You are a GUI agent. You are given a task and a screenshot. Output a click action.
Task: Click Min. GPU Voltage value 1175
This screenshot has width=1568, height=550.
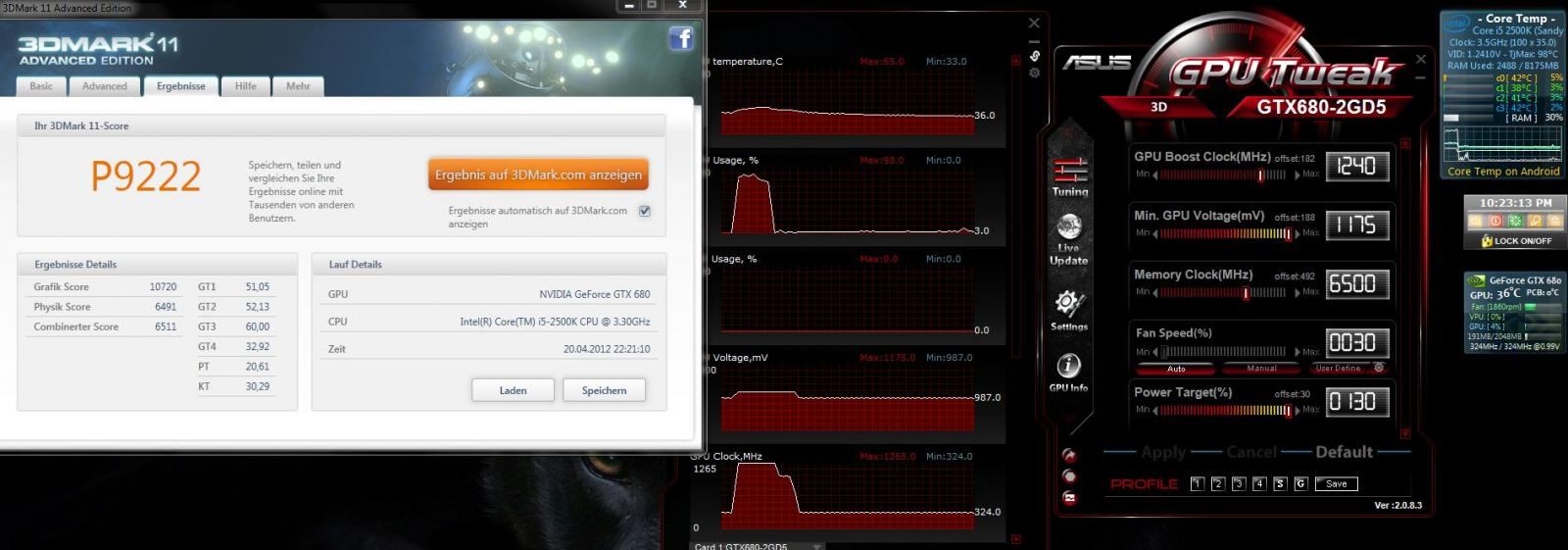(x=1357, y=225)
